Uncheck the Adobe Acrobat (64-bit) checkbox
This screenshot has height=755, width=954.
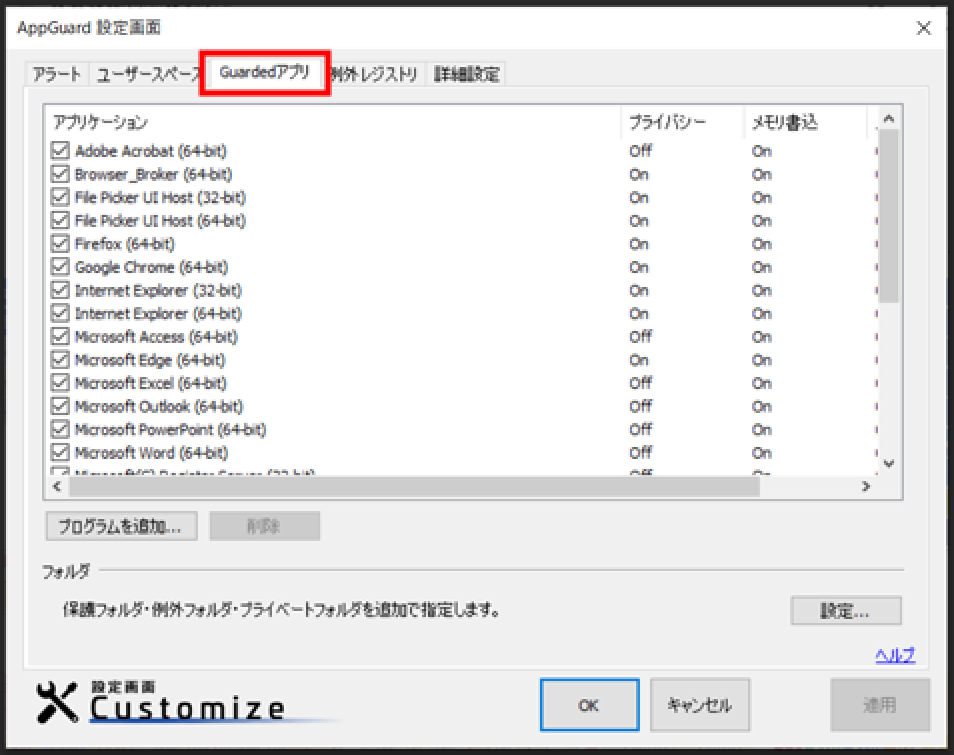(60, 150)
